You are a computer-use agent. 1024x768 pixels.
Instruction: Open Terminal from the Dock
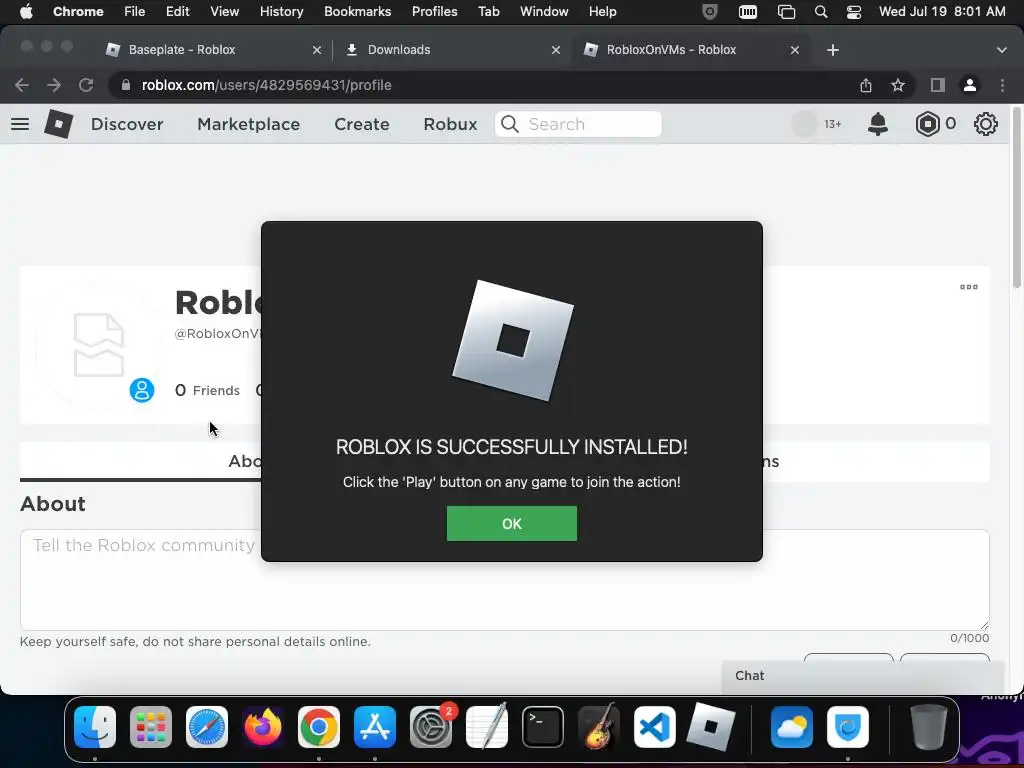point(543,727)
